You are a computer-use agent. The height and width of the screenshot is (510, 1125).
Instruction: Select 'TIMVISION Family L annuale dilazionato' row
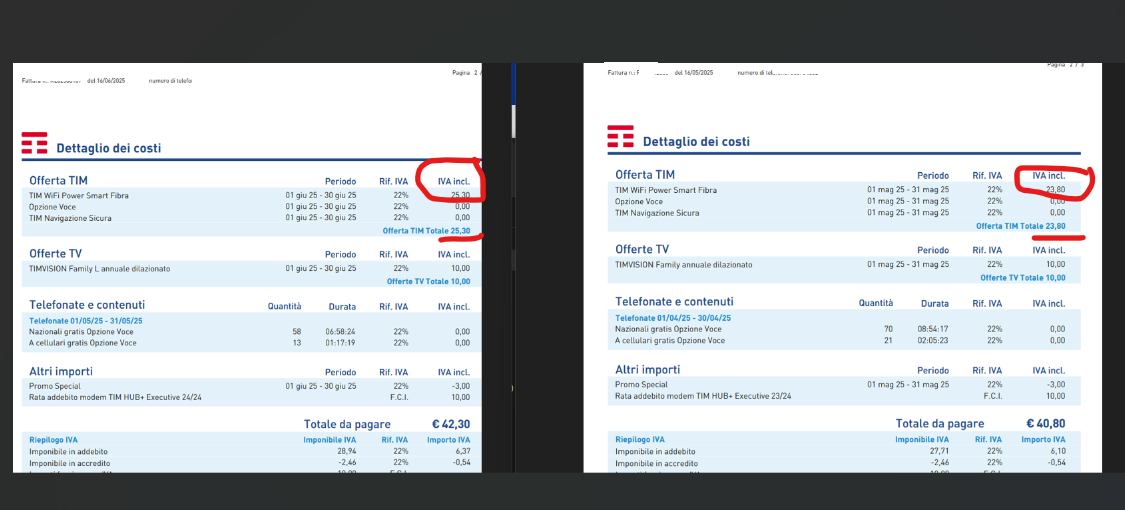(x=100, y=269)
